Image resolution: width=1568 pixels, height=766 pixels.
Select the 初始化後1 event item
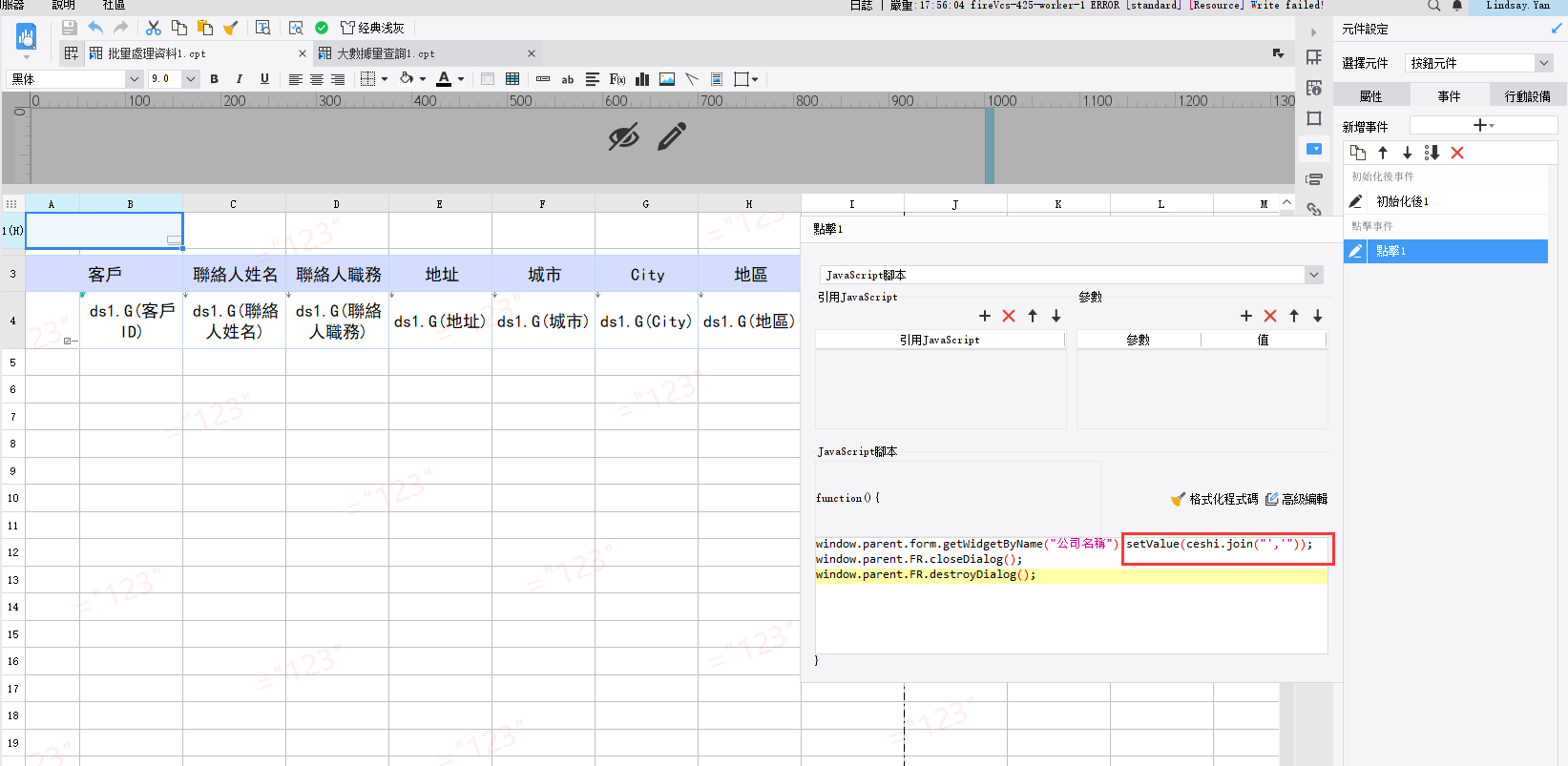coord(1446,201)
